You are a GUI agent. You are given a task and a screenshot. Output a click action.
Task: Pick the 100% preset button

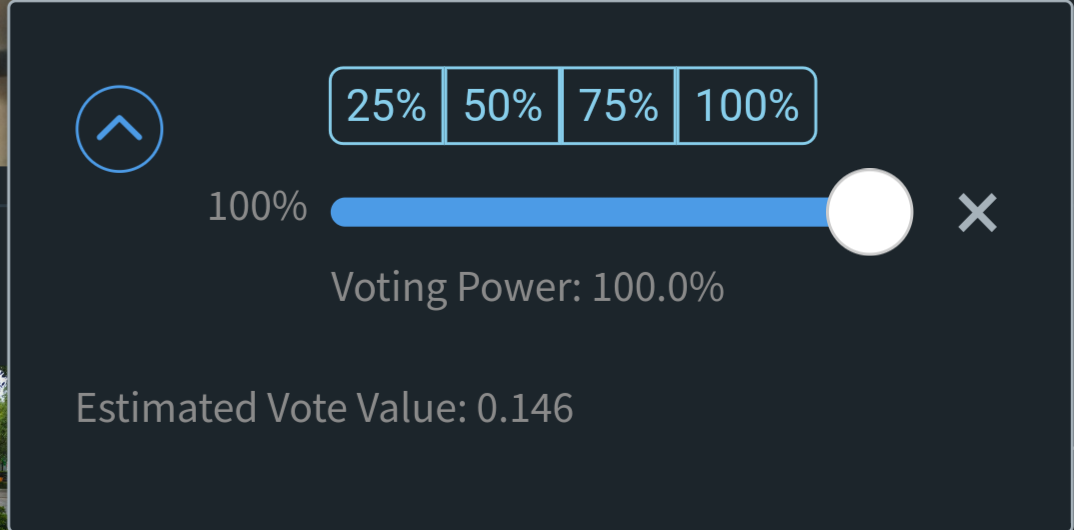pos(747,106)
